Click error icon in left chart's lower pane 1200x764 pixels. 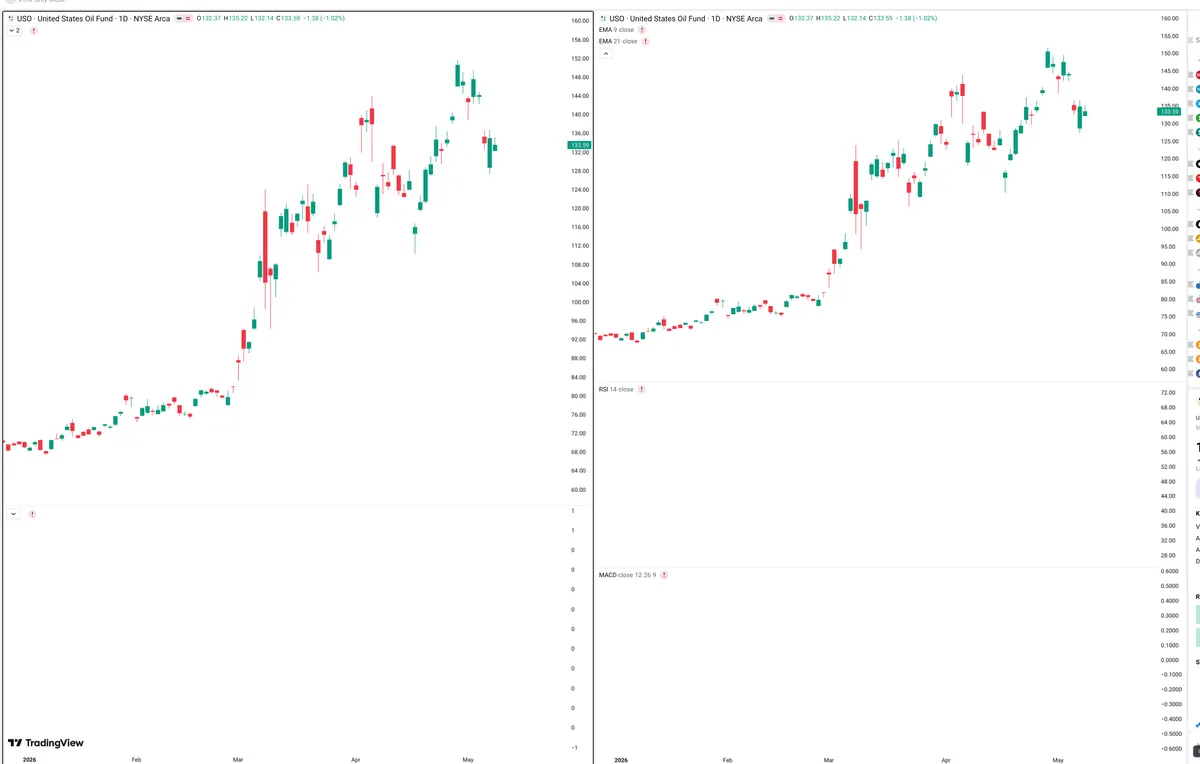32,514
